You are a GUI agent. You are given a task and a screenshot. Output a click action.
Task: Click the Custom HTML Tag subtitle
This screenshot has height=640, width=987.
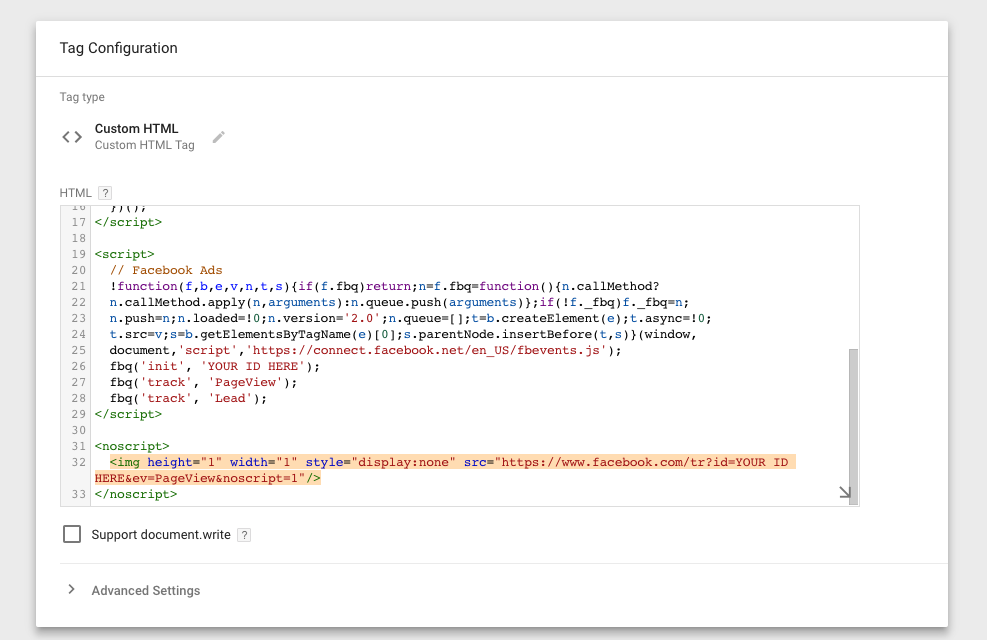145,145
